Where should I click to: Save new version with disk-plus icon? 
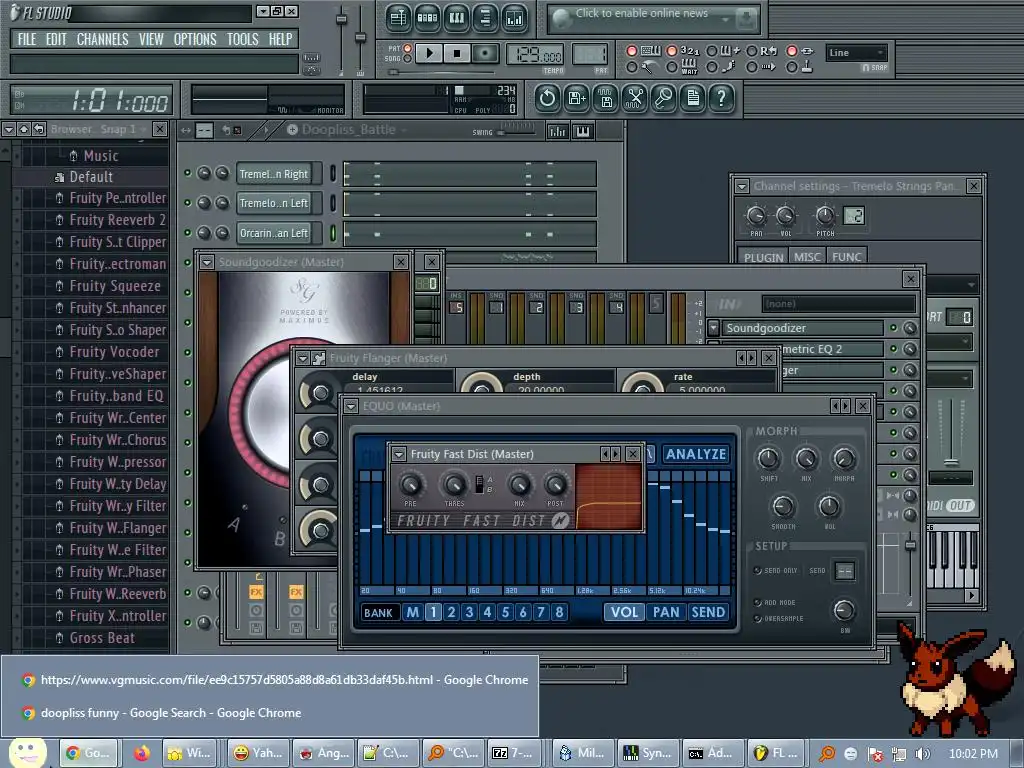(x=577, y=98)
